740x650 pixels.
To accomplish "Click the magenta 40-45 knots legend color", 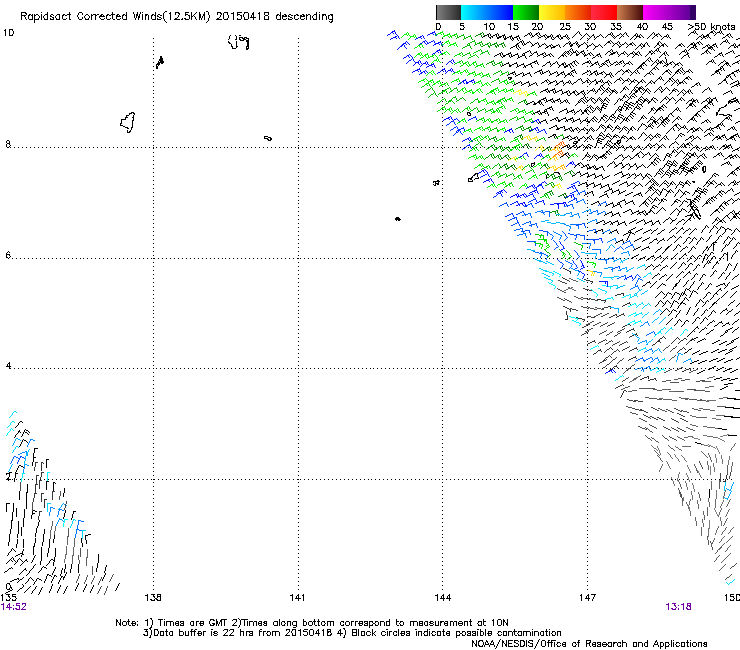I will pyautogui.click(x=656, y=12).
